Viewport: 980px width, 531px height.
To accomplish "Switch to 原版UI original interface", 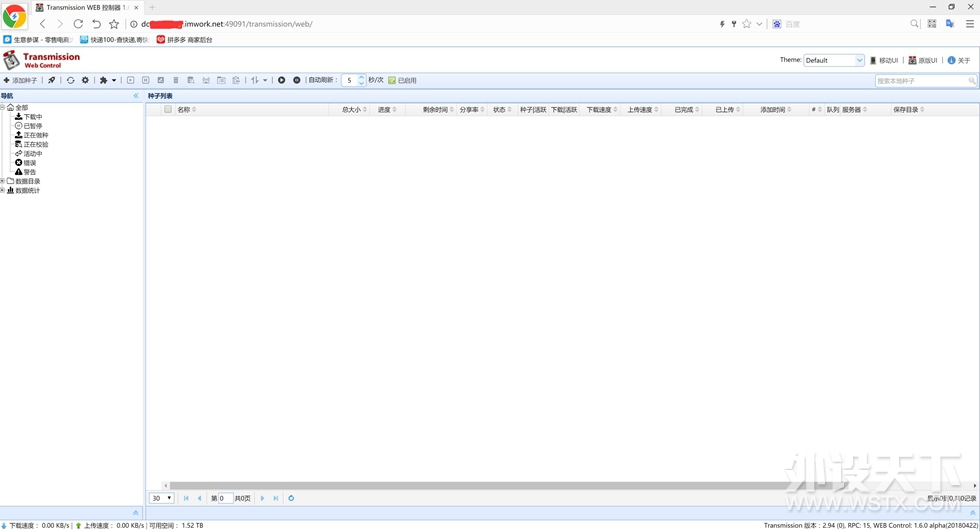I will pos(922,61).
